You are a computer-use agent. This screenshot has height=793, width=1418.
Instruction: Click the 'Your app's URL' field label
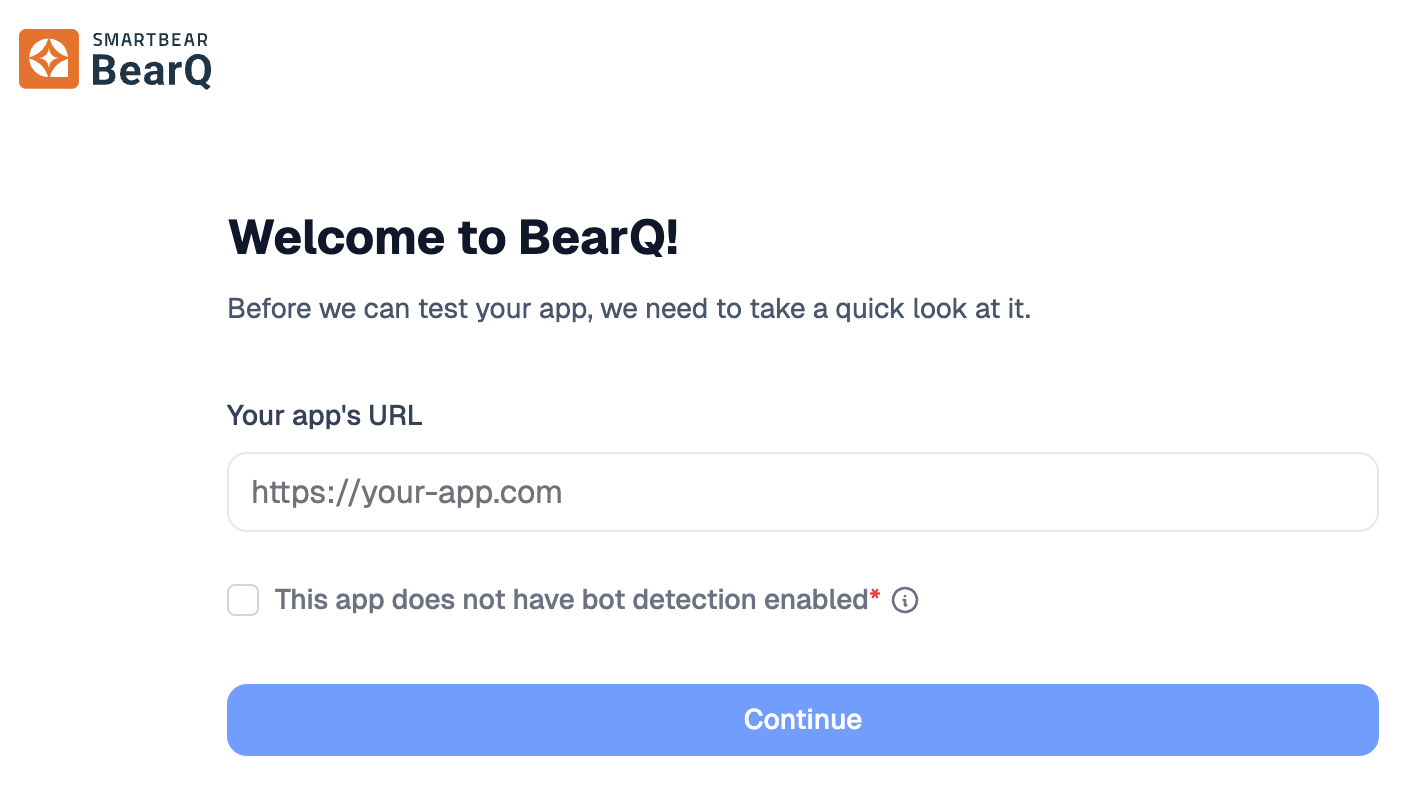[x=324, y=415]
